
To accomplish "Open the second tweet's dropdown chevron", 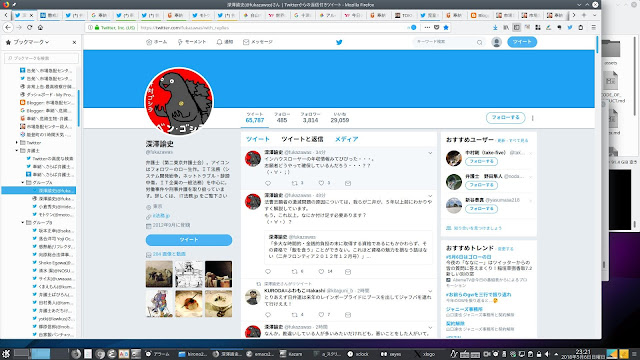I will point(430,196).
